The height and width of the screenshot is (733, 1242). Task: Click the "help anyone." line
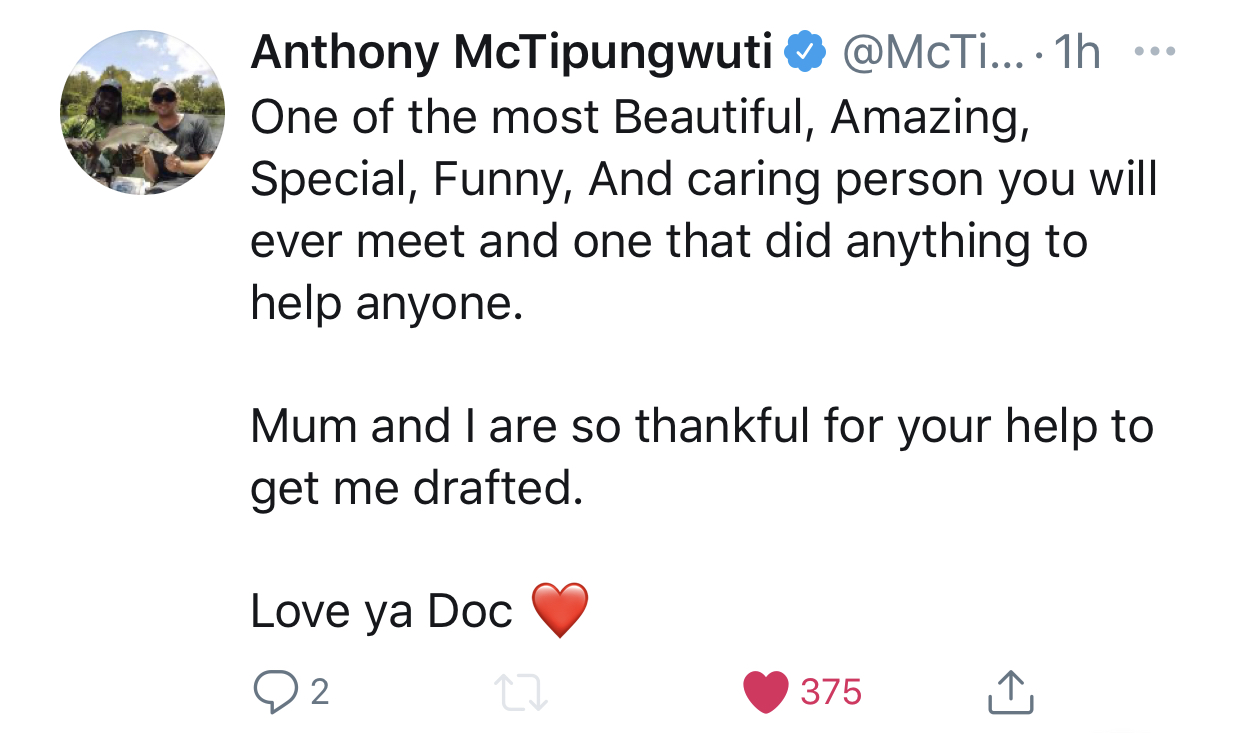pos(387,303)
